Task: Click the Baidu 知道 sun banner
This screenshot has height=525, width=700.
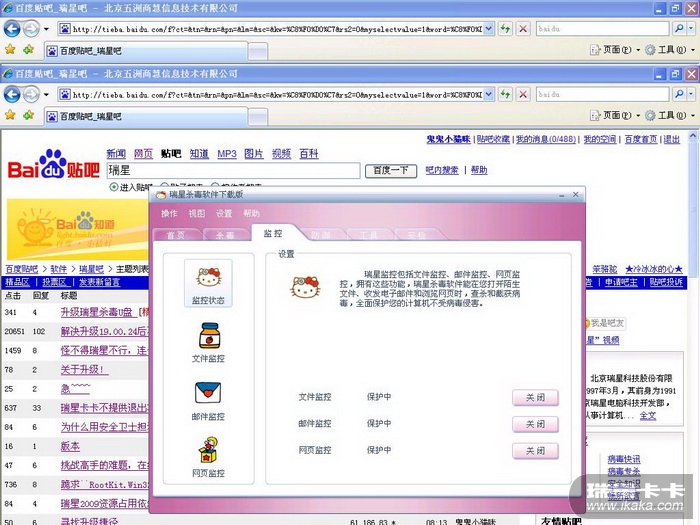Action: coord(77,229)
